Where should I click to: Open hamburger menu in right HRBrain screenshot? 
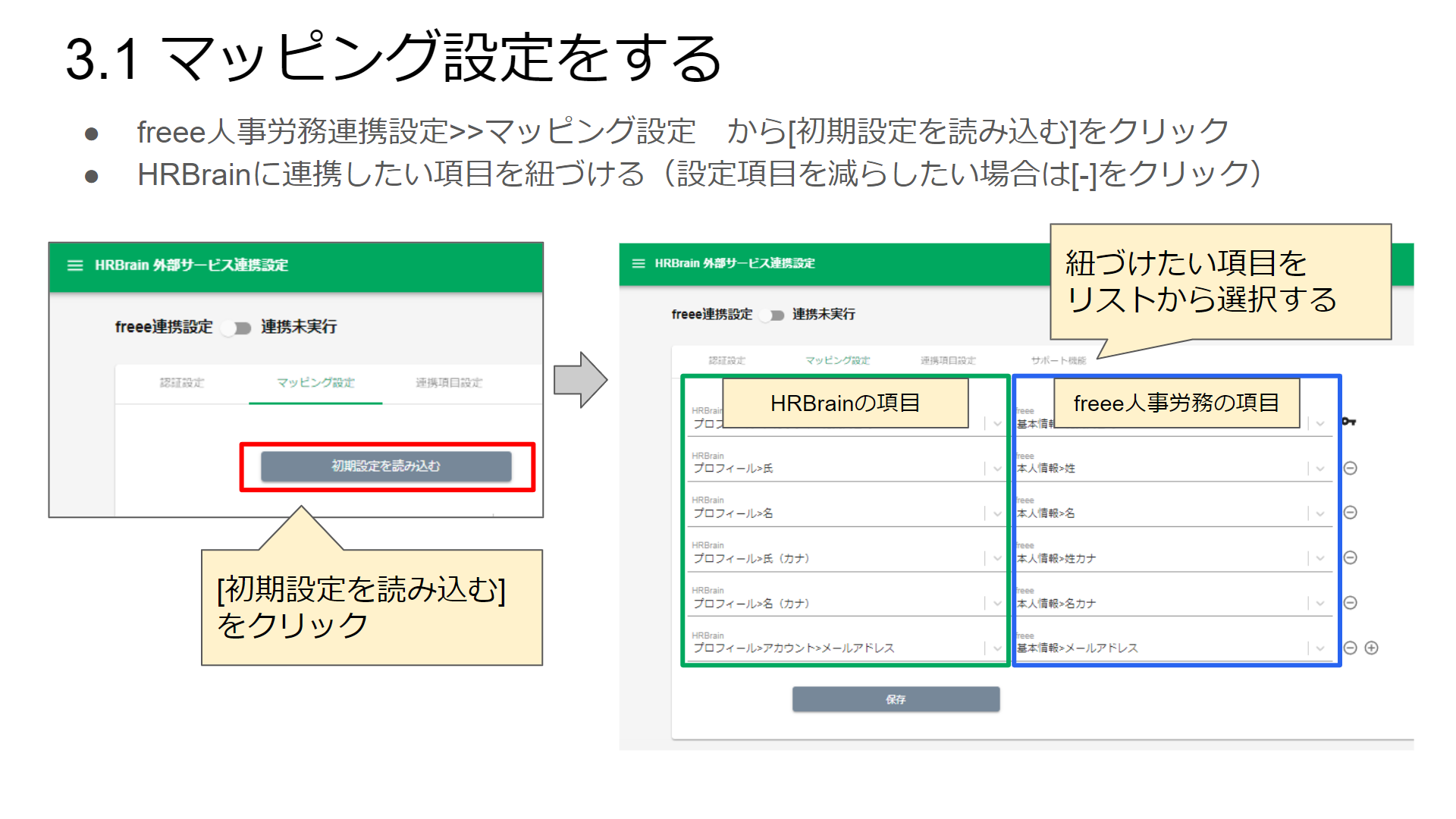click(x=639, y=263)
